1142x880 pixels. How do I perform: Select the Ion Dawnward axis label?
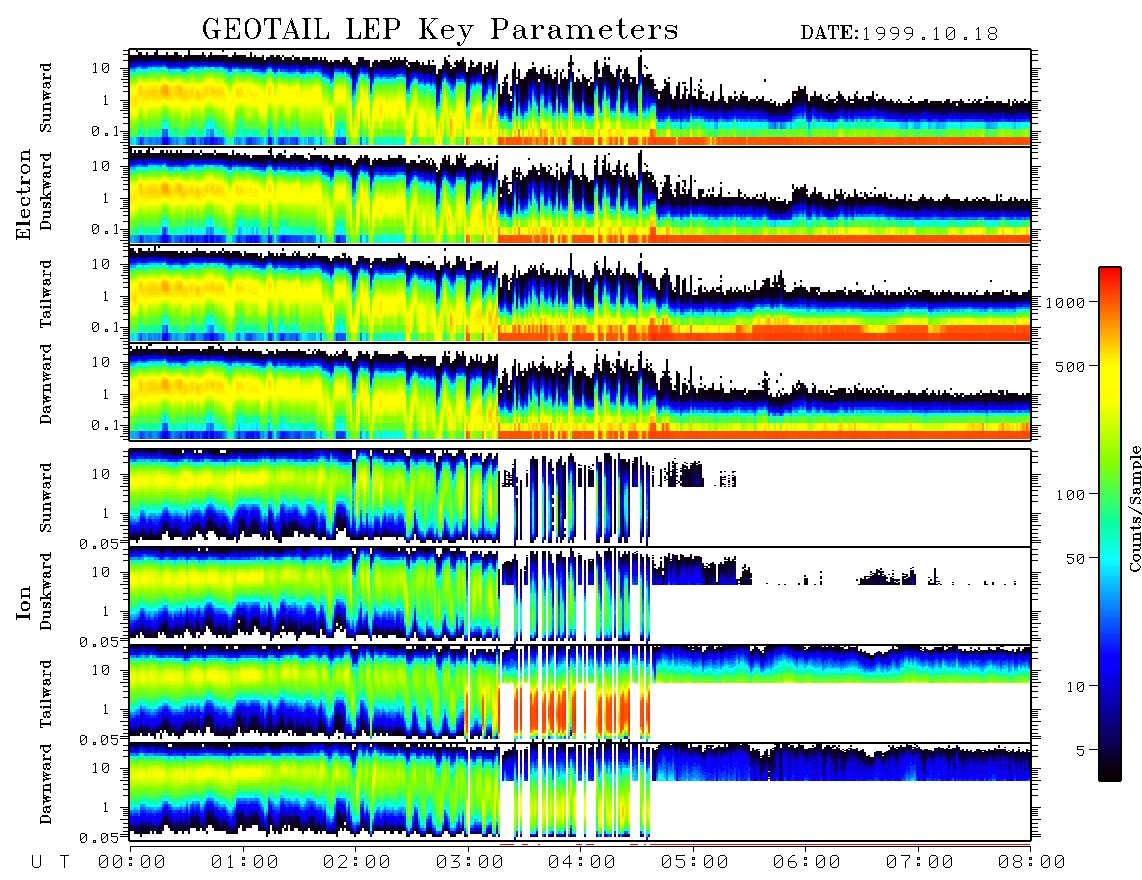click(x=46, y=784)
